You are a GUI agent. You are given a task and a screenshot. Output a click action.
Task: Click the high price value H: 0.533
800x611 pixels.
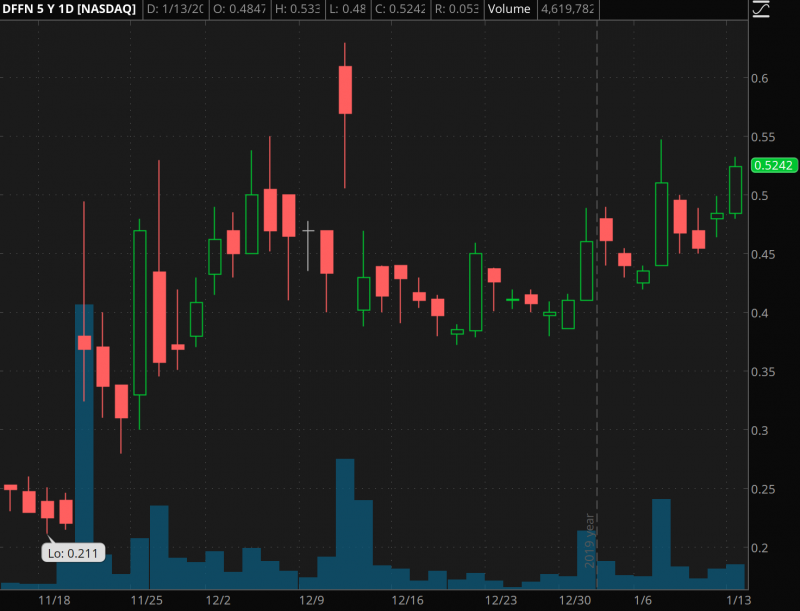tap(301, 9)
